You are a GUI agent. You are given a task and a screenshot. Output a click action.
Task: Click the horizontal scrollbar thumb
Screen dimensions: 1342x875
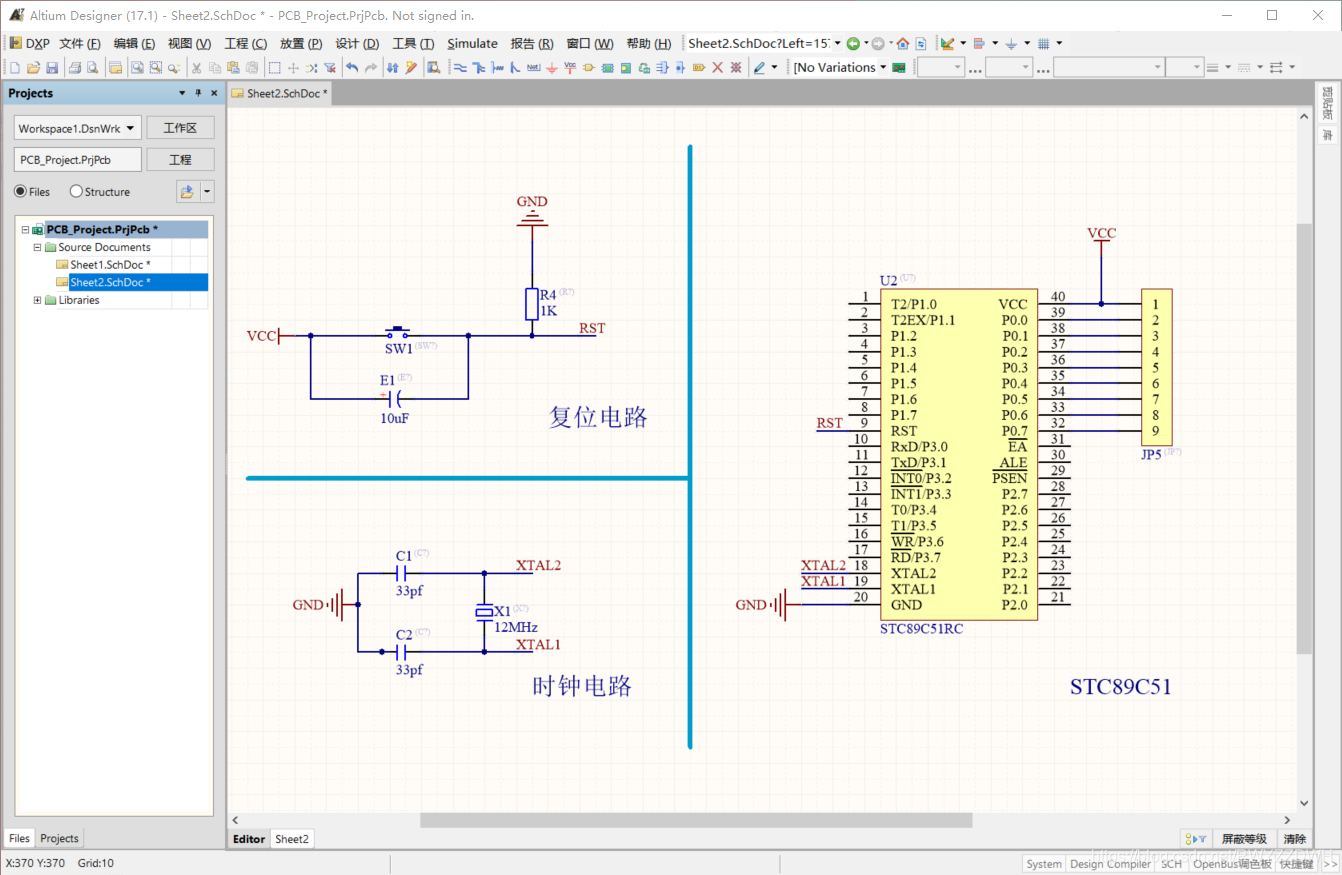click(x=696, y=820)
